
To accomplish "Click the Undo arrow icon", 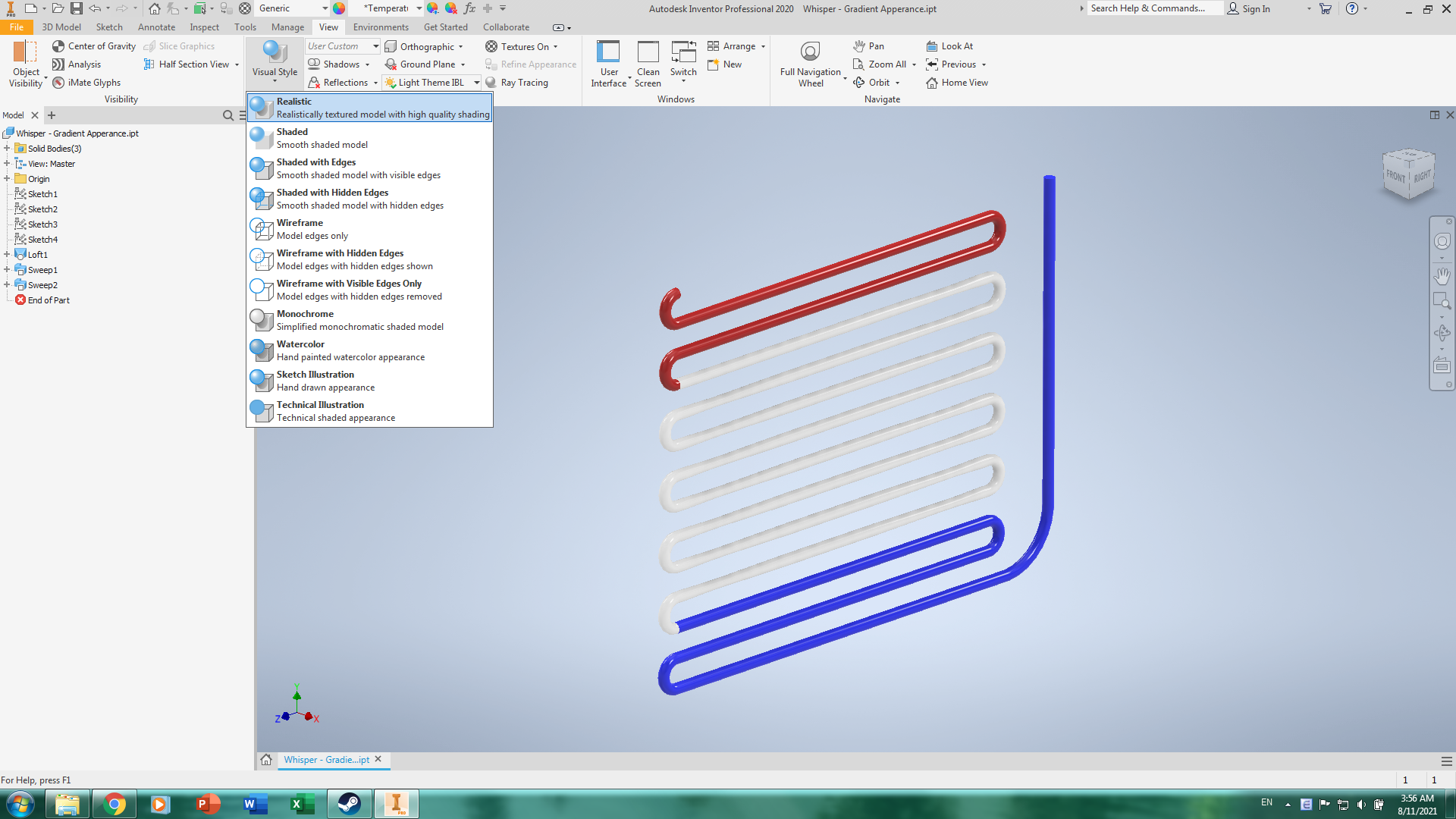I will (94, 8).
